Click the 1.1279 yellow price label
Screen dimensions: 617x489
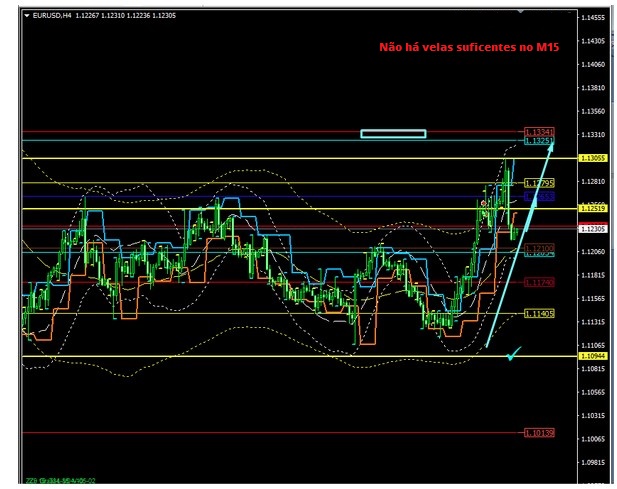point(539,183)
